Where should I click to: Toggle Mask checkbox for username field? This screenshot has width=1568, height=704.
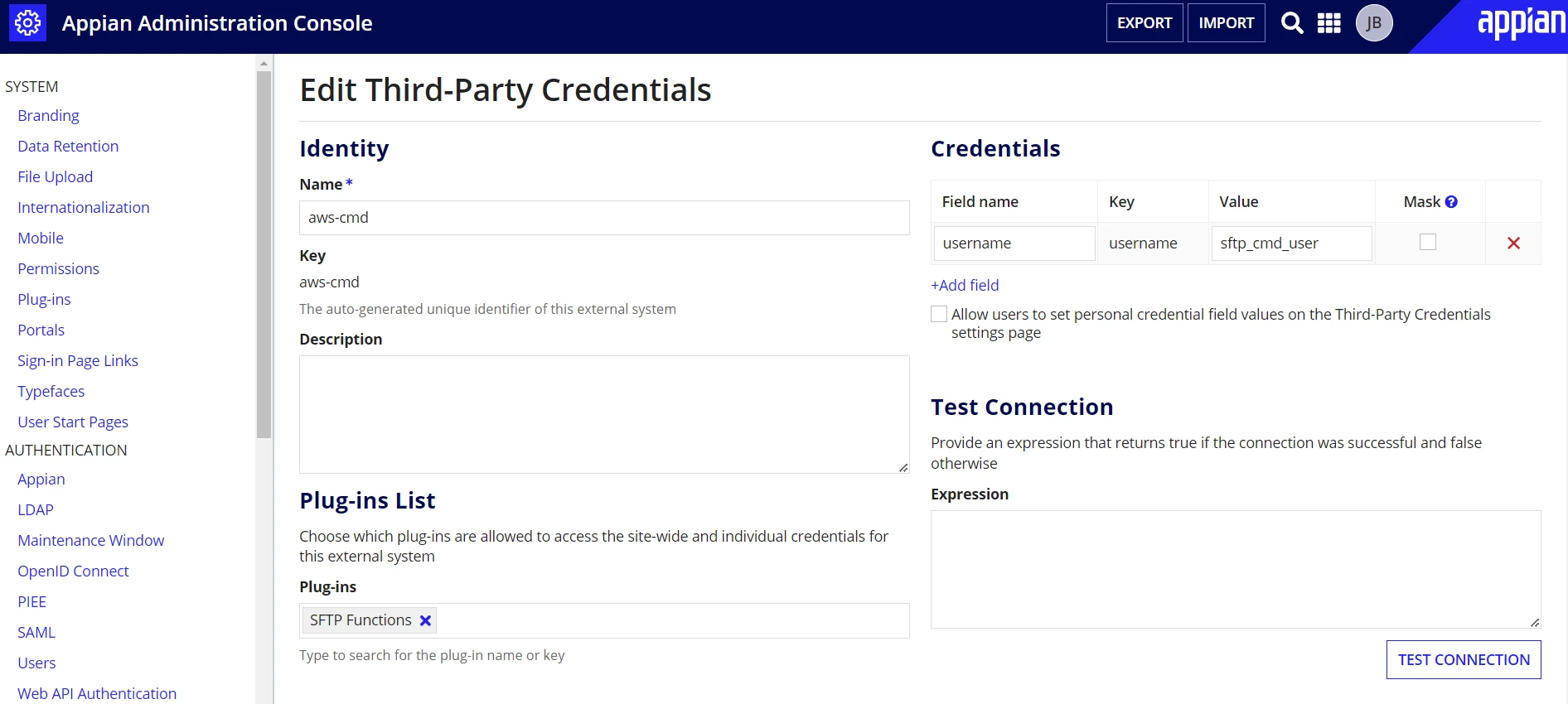[x=1428, y=242]
